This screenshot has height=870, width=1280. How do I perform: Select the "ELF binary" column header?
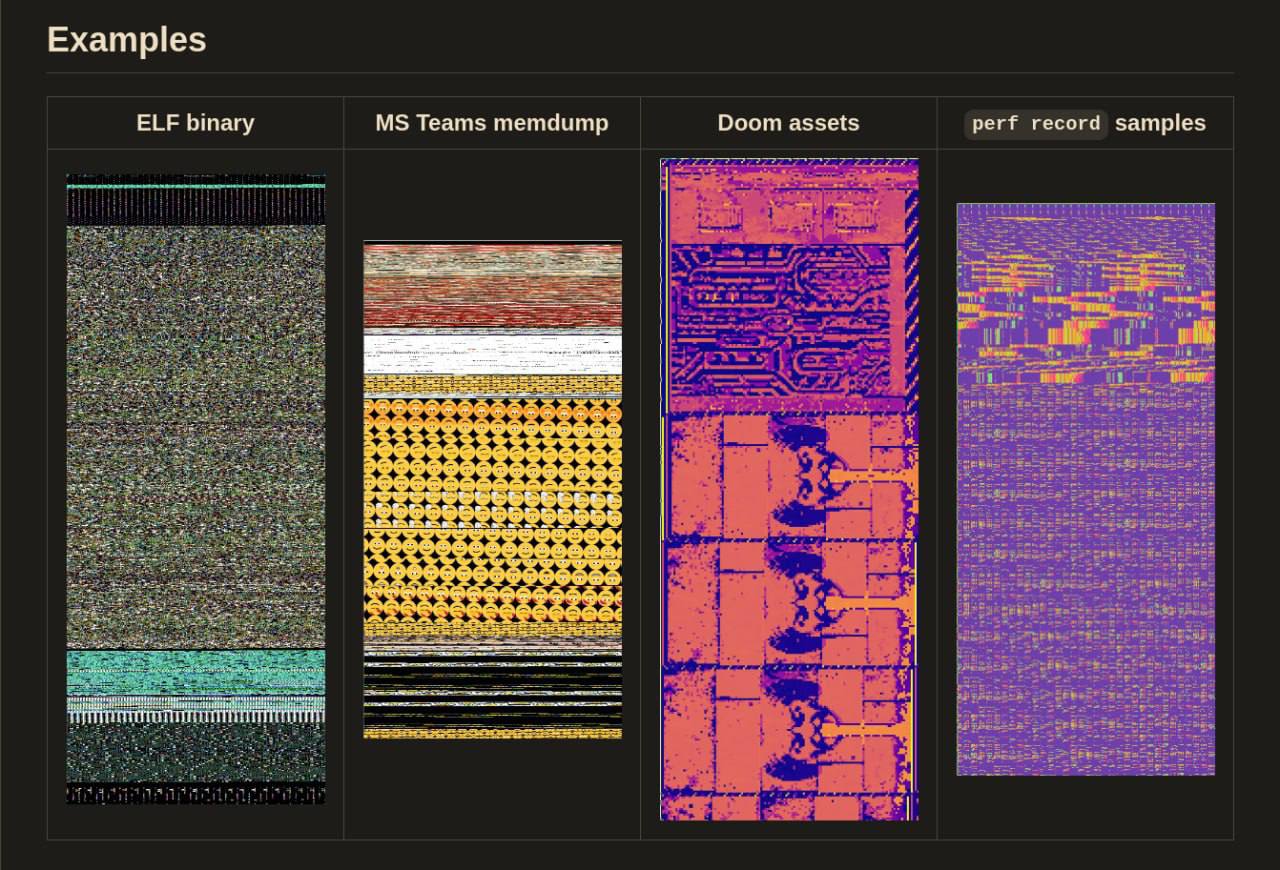pos(196,123)
